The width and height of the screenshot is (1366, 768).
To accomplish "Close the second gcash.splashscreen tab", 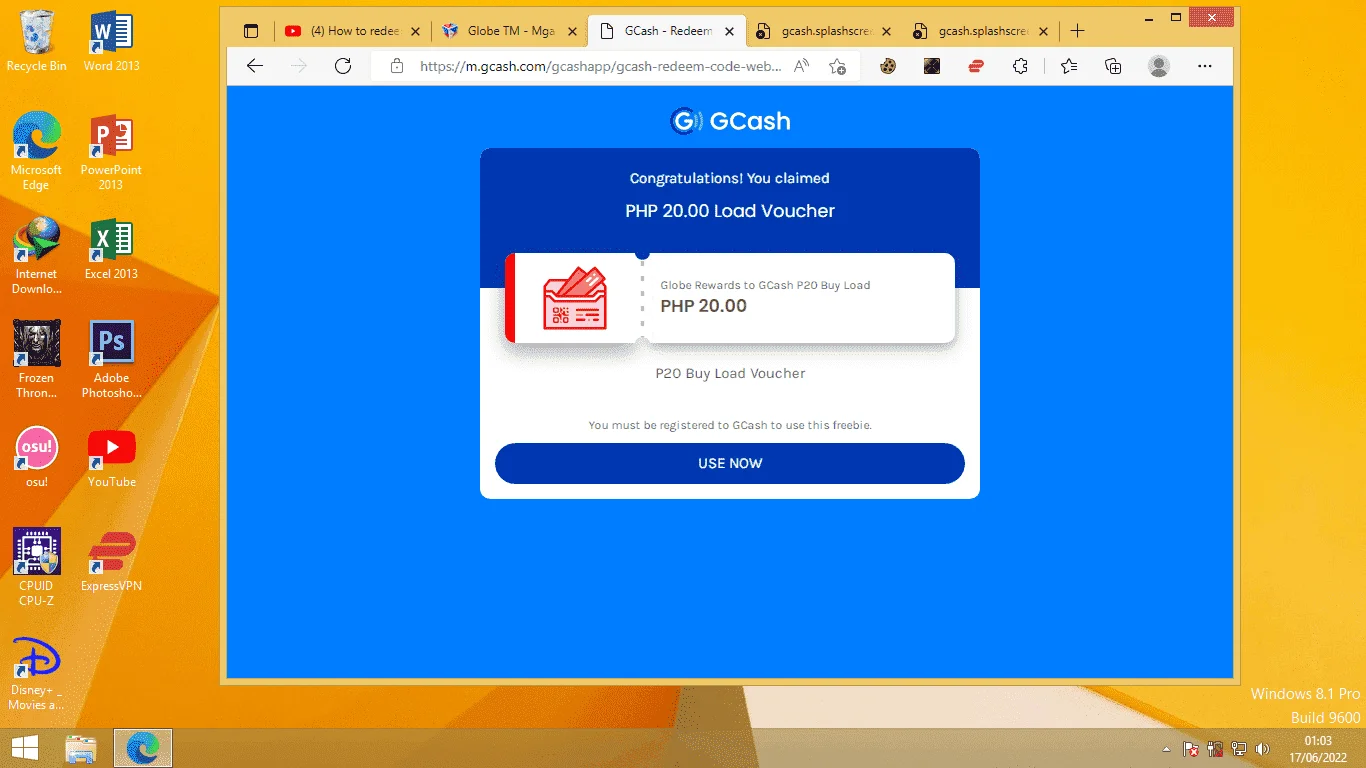I will (x=1044, y=31).
